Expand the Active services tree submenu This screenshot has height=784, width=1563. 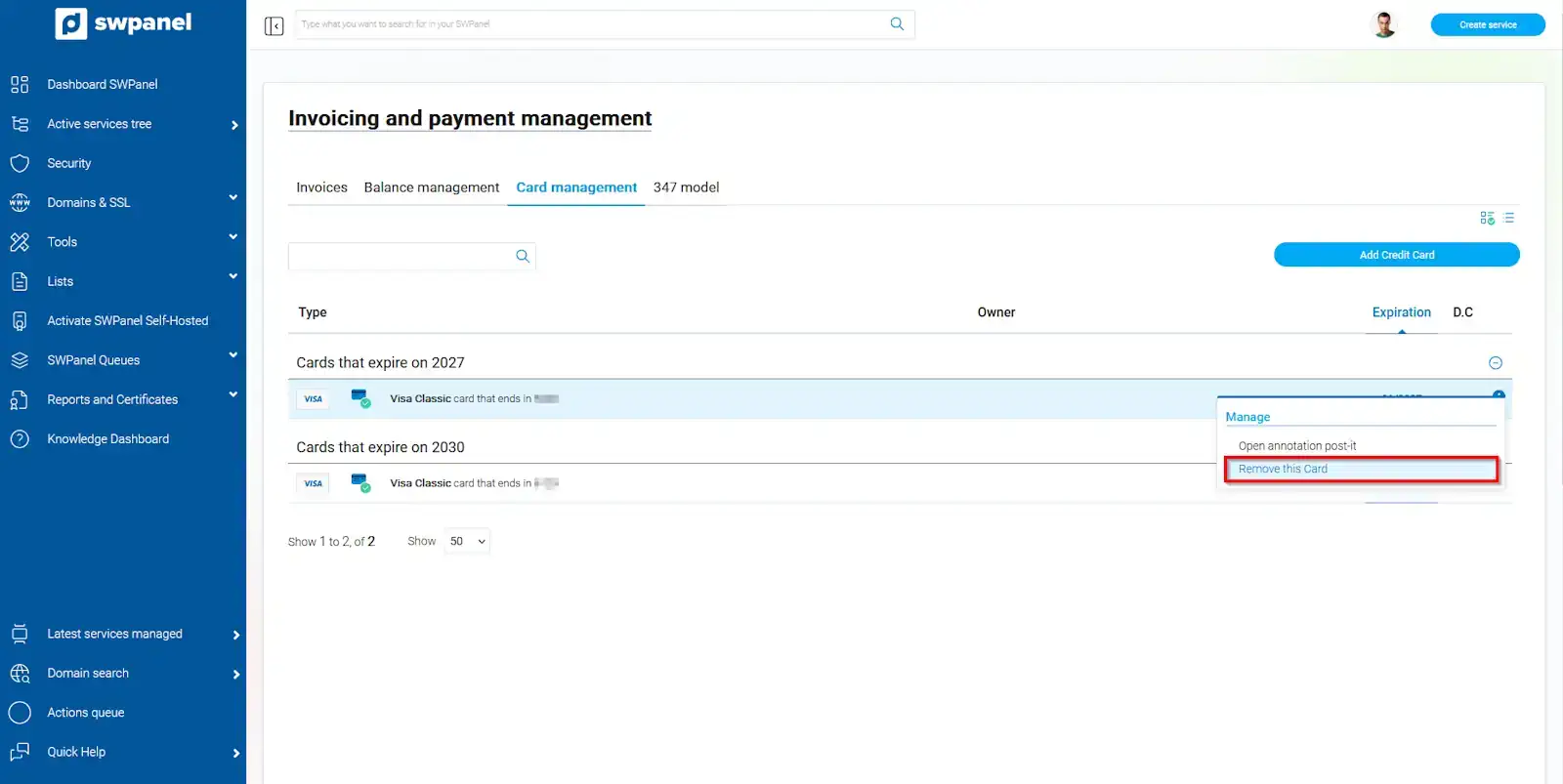(x=234, y=125)
